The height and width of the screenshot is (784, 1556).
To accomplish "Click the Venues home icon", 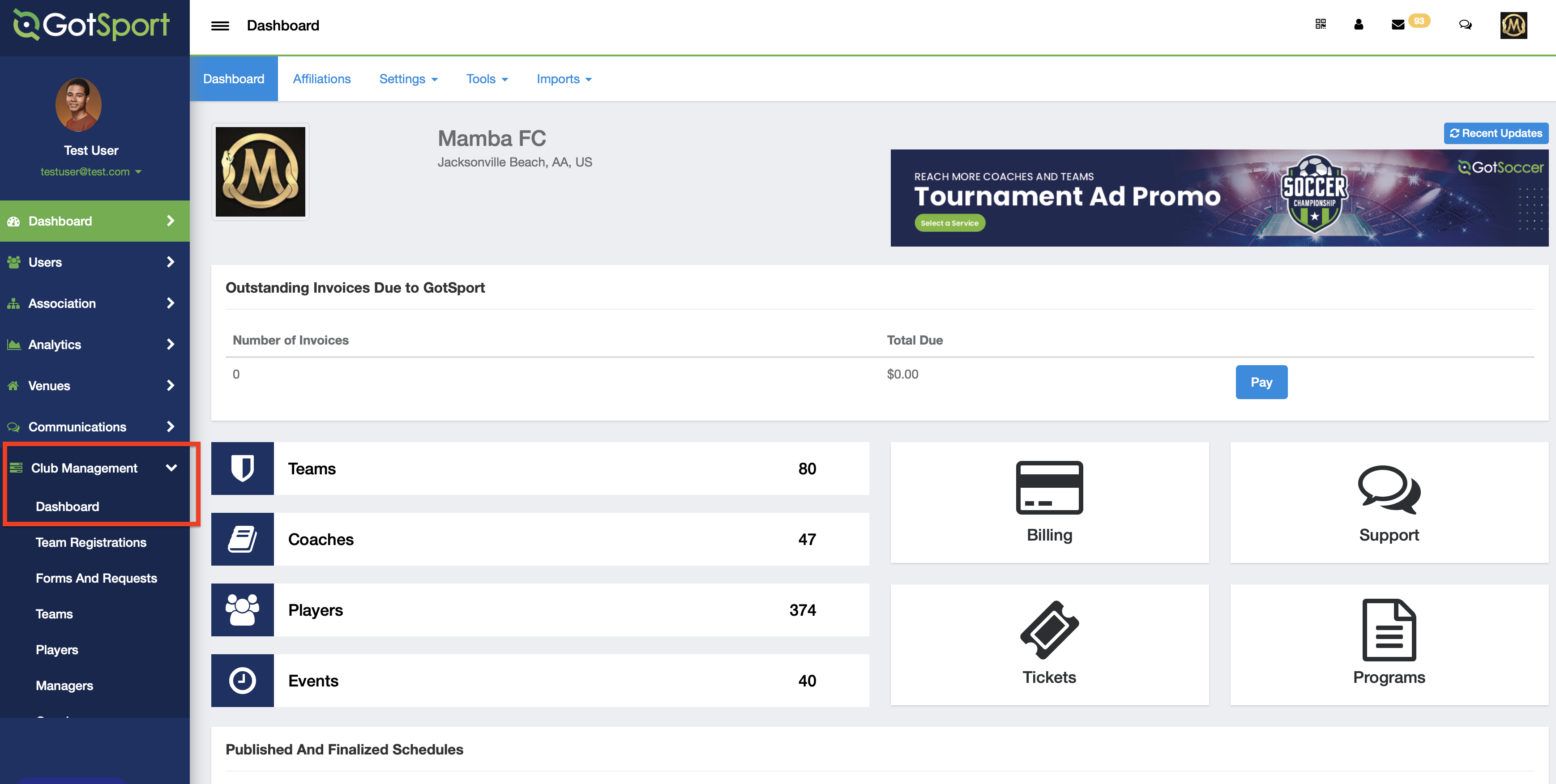I will 13,385.
